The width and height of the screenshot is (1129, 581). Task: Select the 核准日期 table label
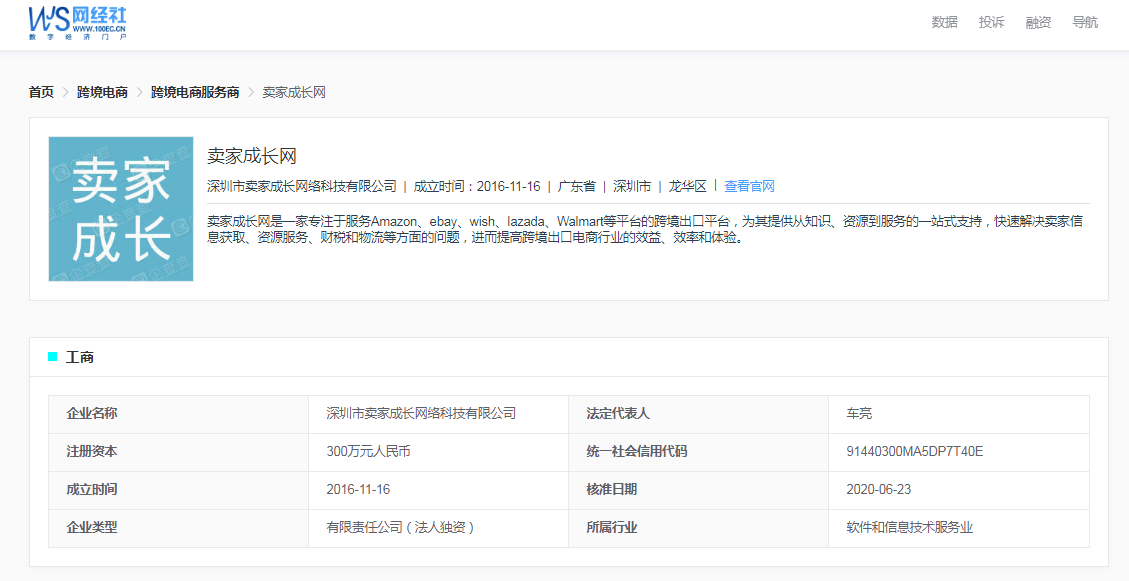pyautogui.click(x=611, y=490)
